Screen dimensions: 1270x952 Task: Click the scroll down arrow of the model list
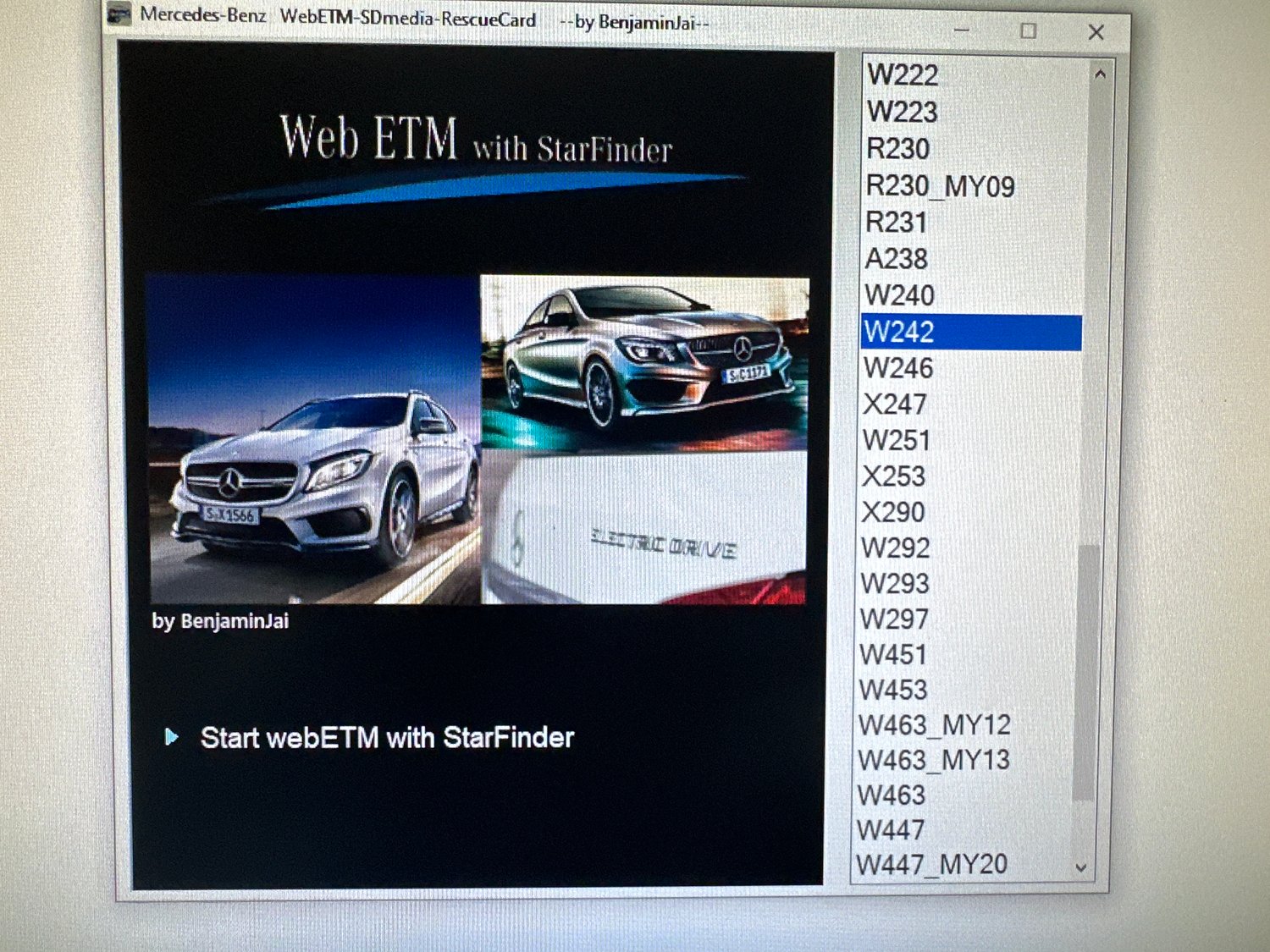point(1081,867)
